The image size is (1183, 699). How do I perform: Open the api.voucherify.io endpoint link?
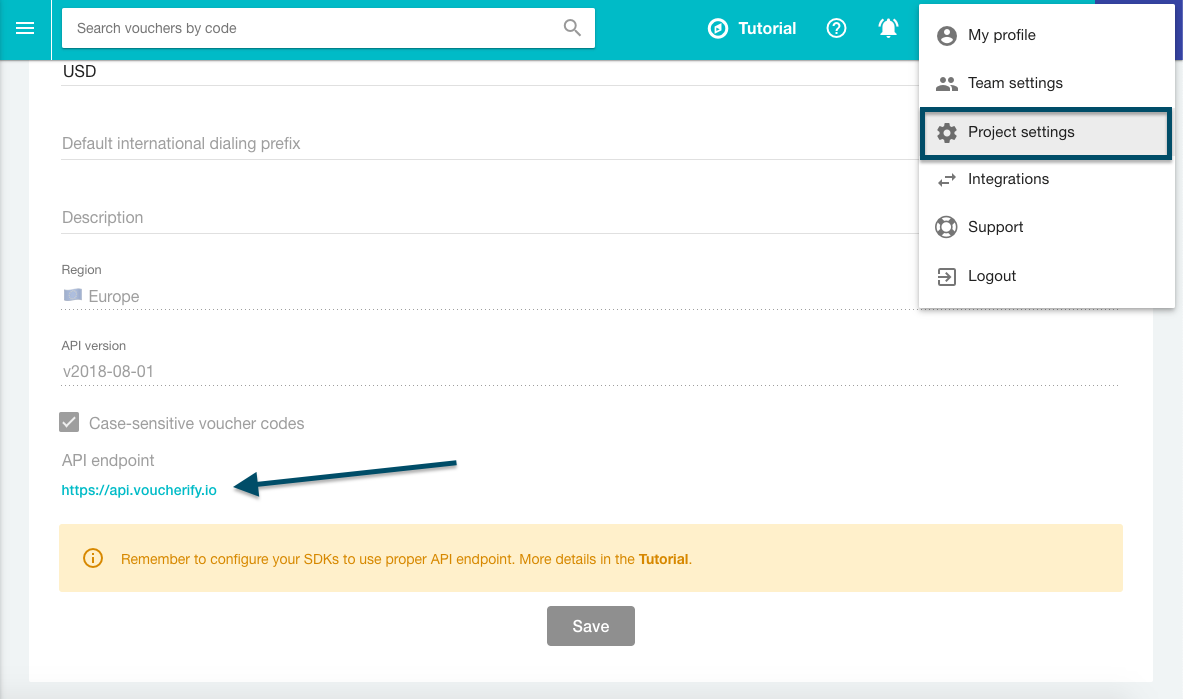click(139, 490)
